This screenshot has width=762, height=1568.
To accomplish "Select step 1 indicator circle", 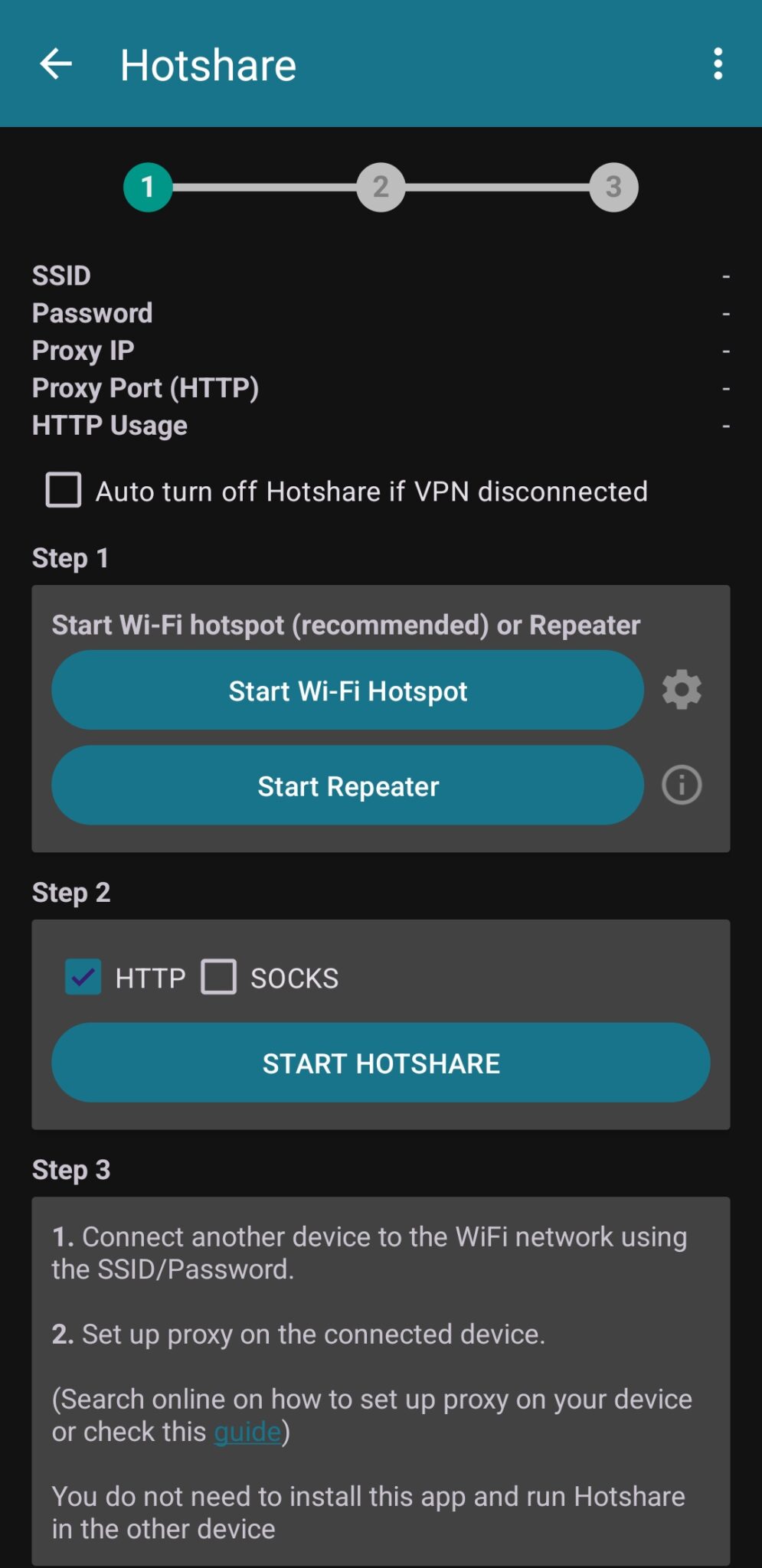I will point(148,187).
